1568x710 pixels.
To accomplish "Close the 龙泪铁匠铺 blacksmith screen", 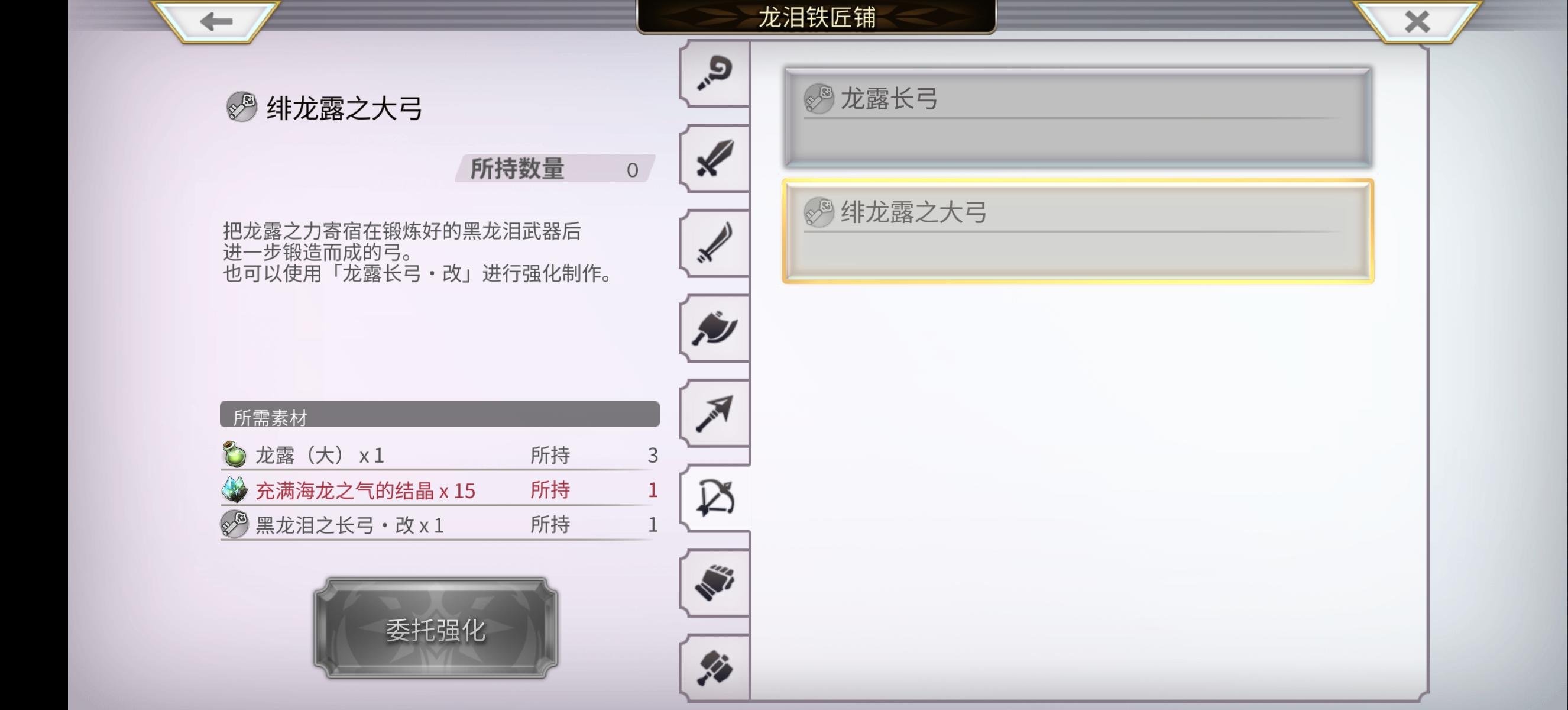I will (1417, 21).
